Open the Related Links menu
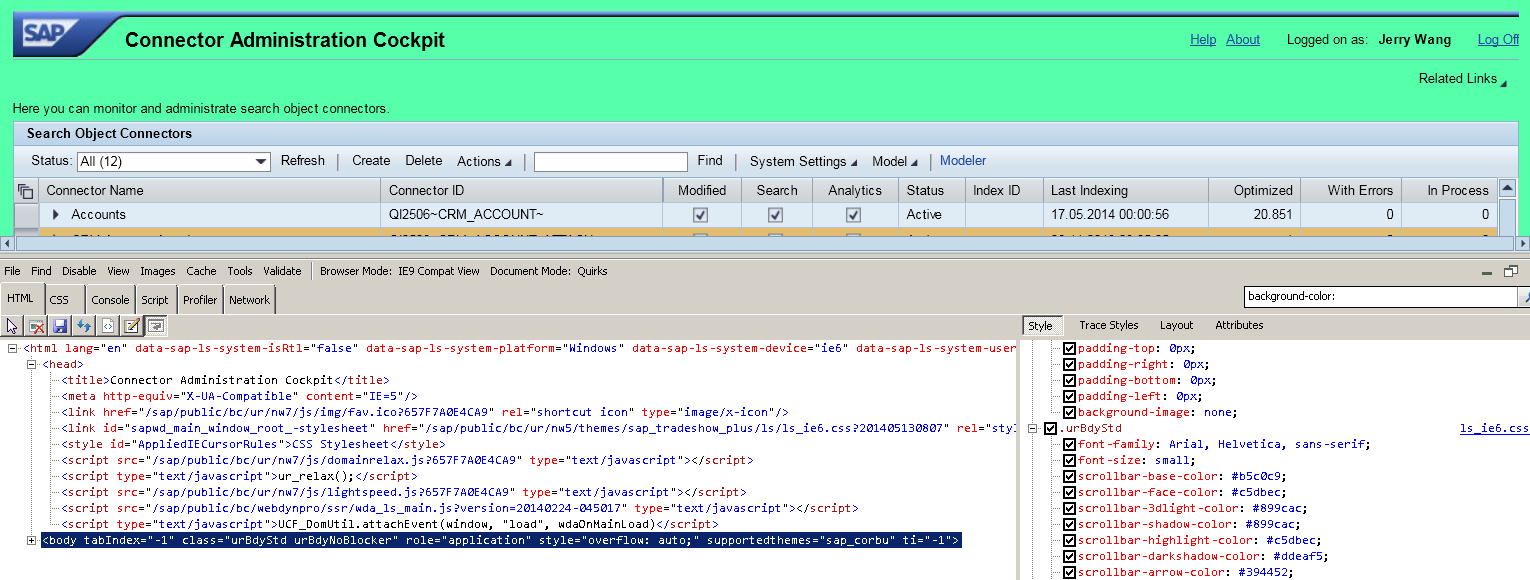Image resolution: width=1530 pixels, height=580 pixels. point(1462,79)
